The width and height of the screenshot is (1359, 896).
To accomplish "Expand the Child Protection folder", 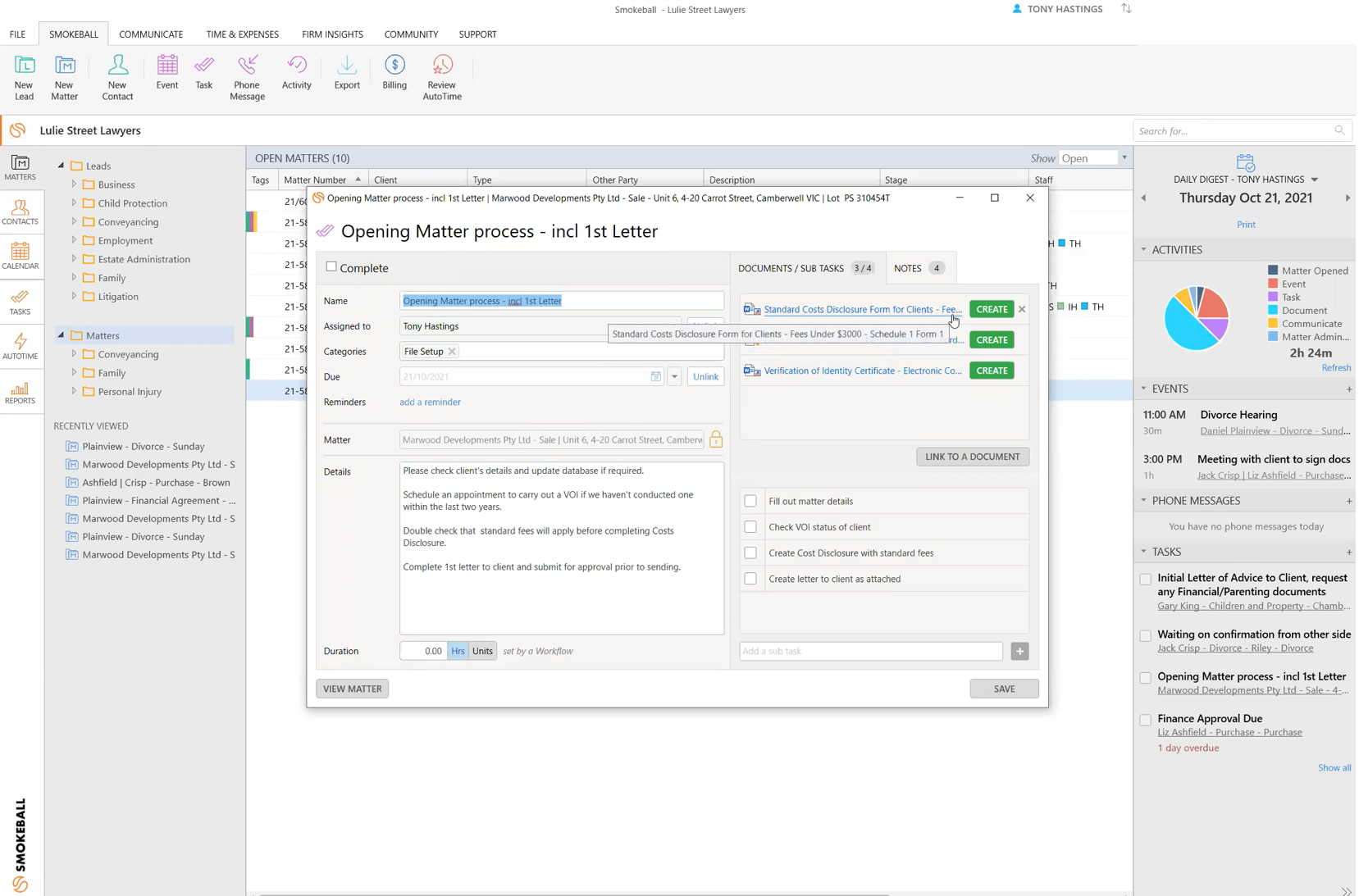I will pos(74,202).
